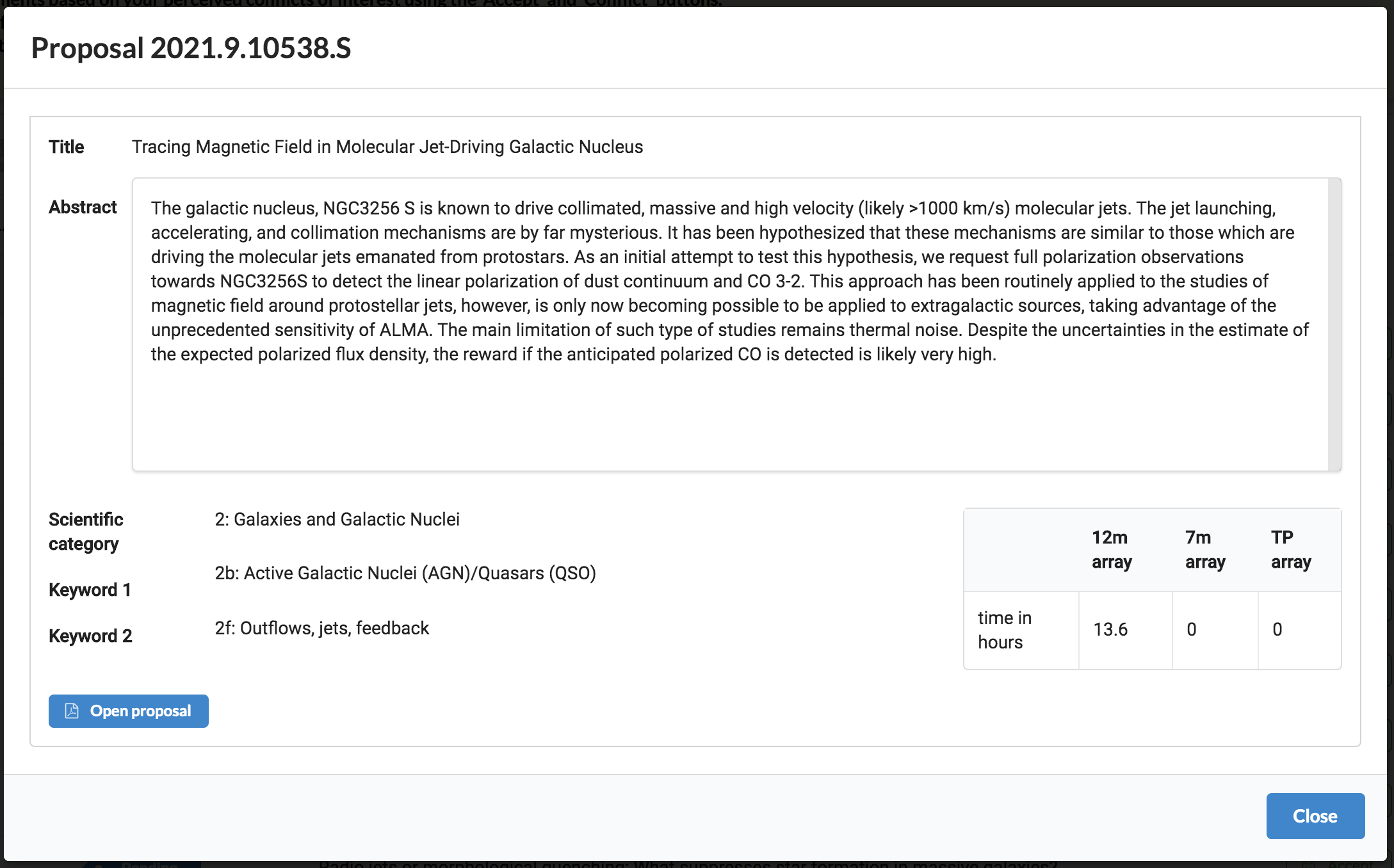Click the 12m array column header
This screenshot has height=868, width=1394.
tap(1112, 550)
